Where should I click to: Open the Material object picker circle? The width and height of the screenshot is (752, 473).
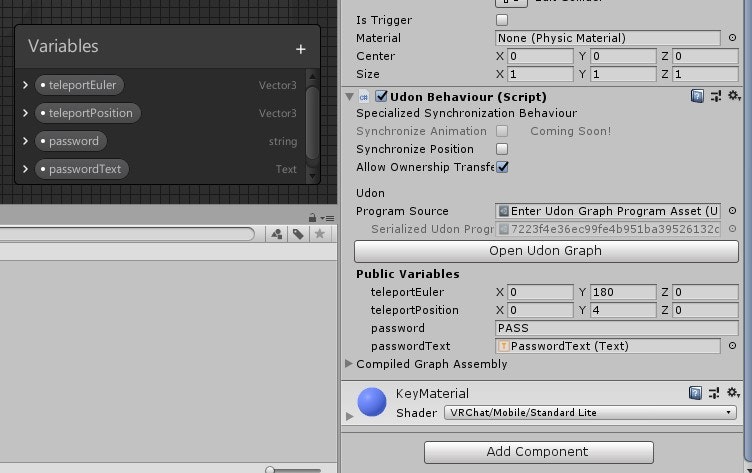coord(732,37)
